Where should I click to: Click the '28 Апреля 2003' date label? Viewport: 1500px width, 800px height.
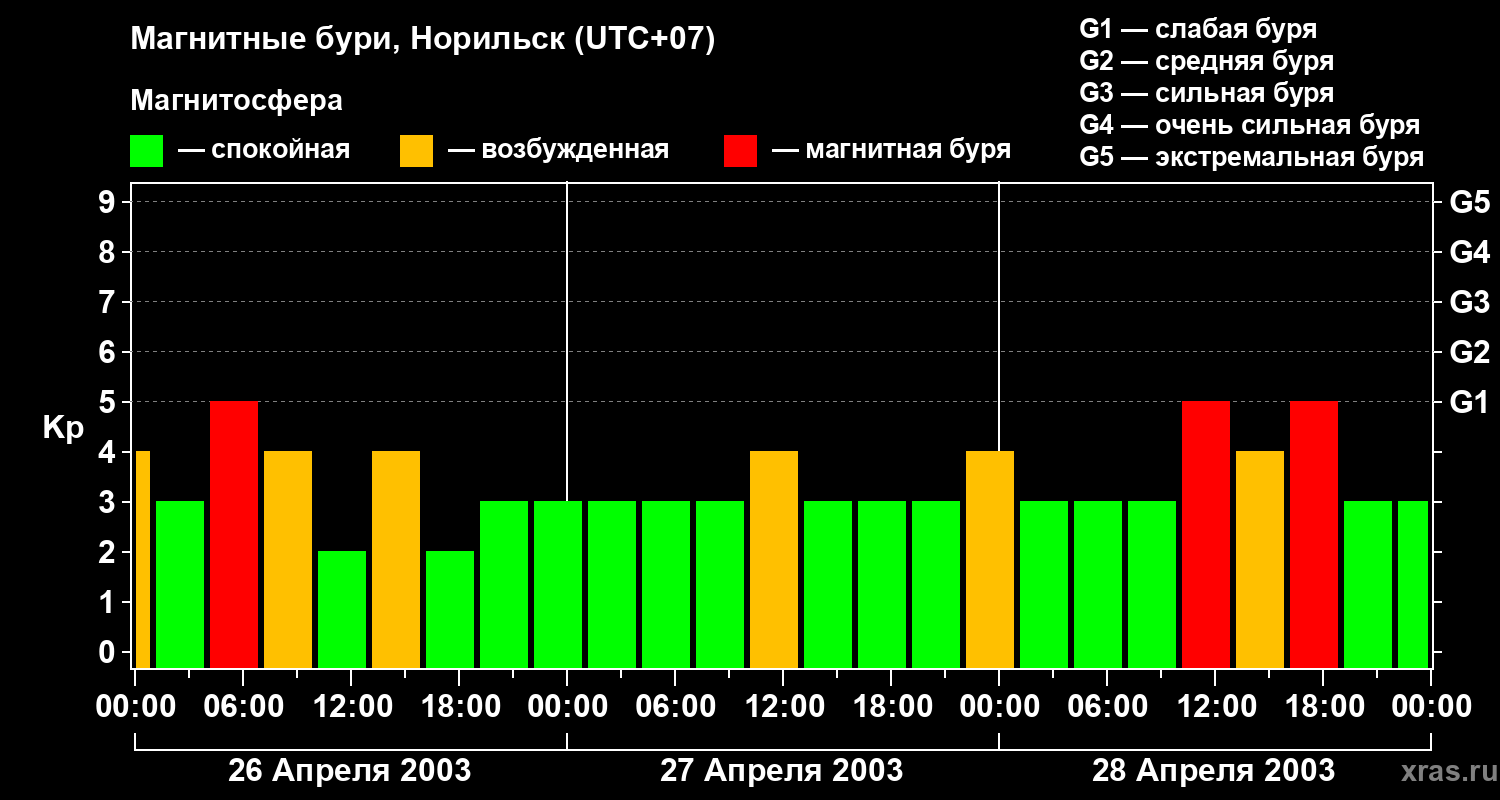(x=1213, y=771)
